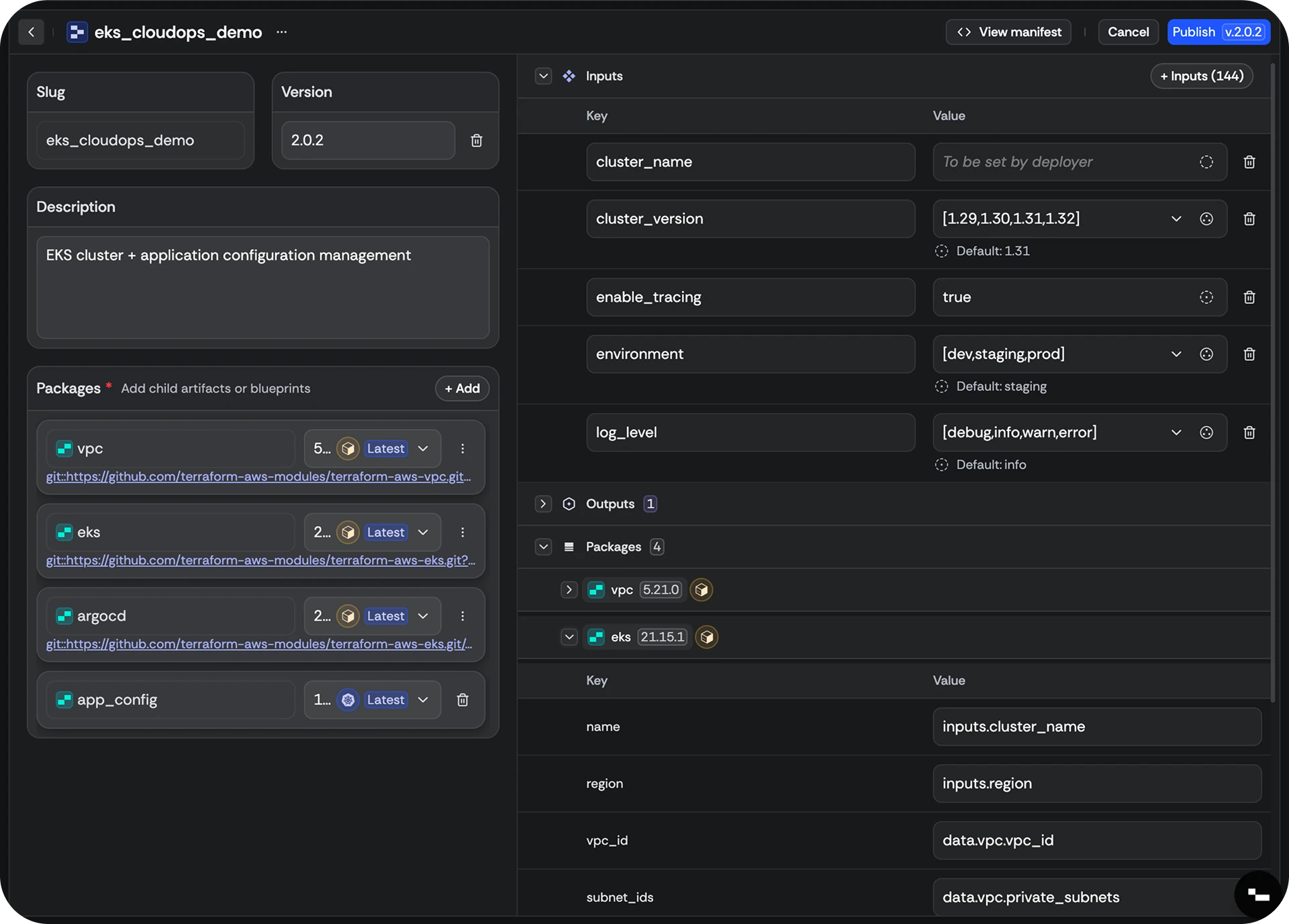The image size is (1289, 924).
Task: Publish version v.2.0.2
Action: (1219, 32)
